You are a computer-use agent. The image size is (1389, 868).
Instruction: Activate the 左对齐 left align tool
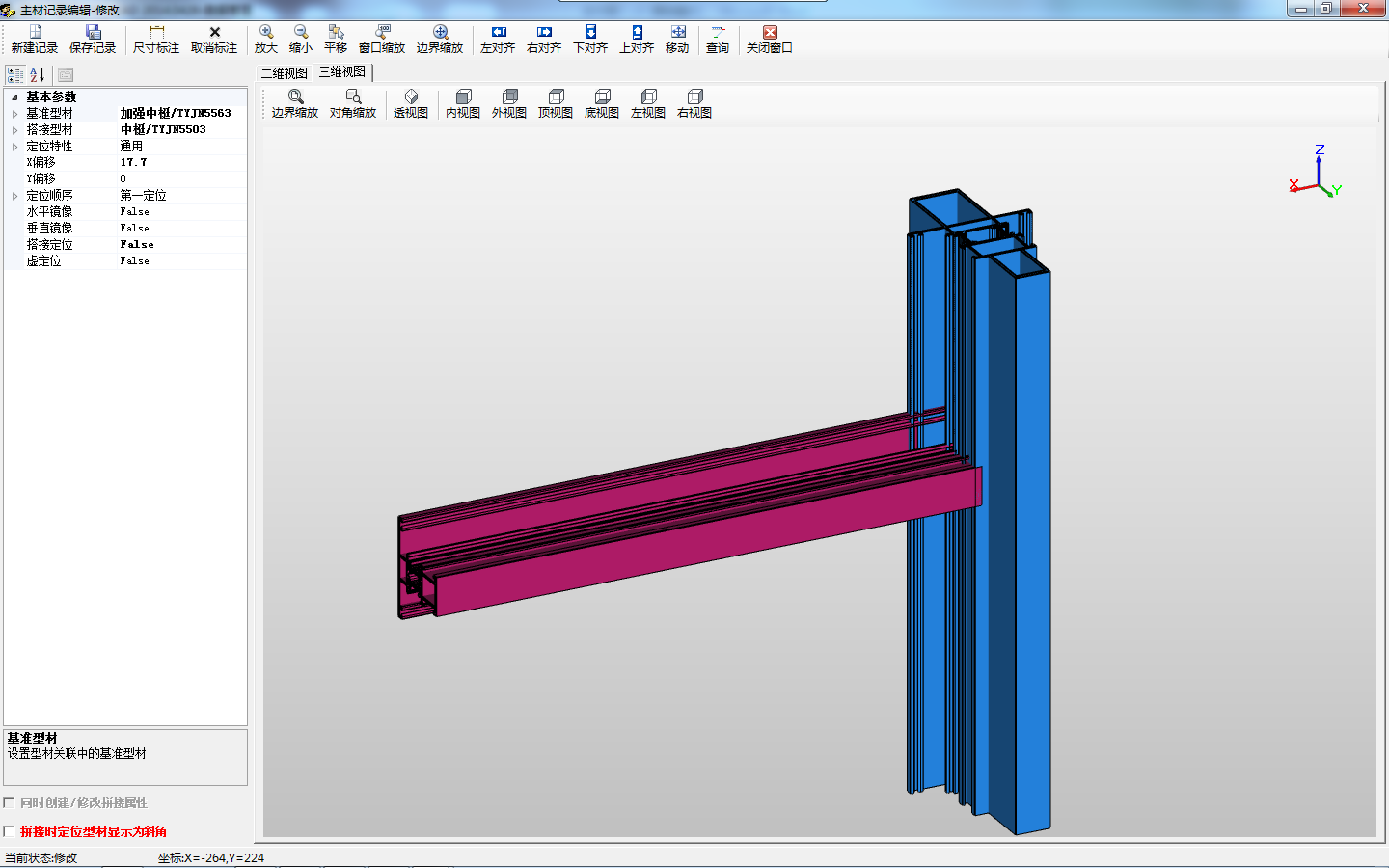click(x=498, y=40)
